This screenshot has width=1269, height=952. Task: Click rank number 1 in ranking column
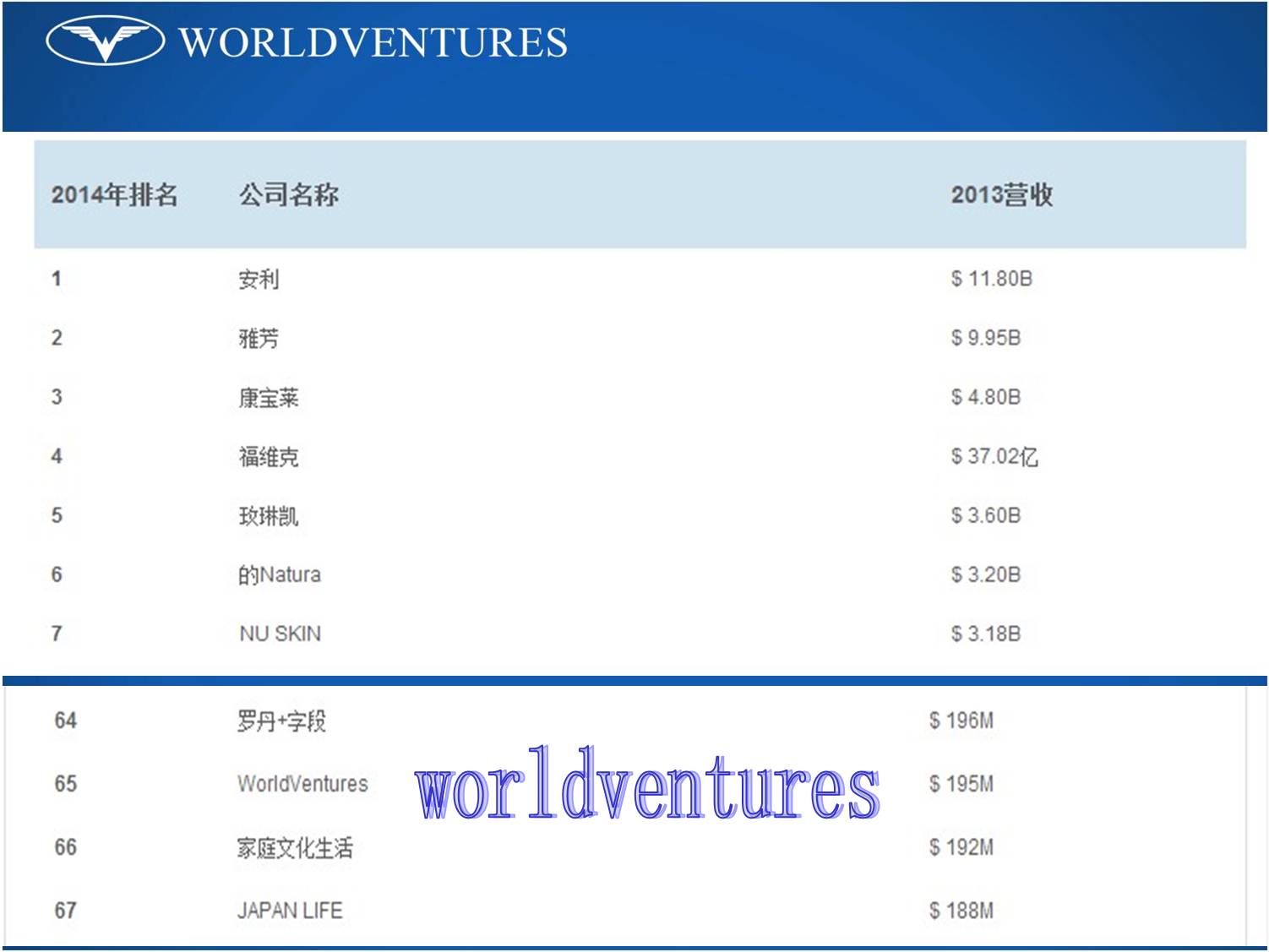[57, 279]
